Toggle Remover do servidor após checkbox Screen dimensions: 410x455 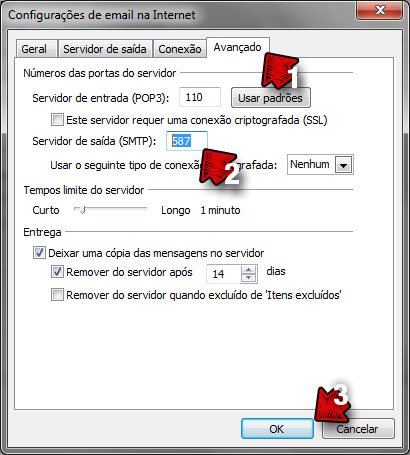[57, 272]
